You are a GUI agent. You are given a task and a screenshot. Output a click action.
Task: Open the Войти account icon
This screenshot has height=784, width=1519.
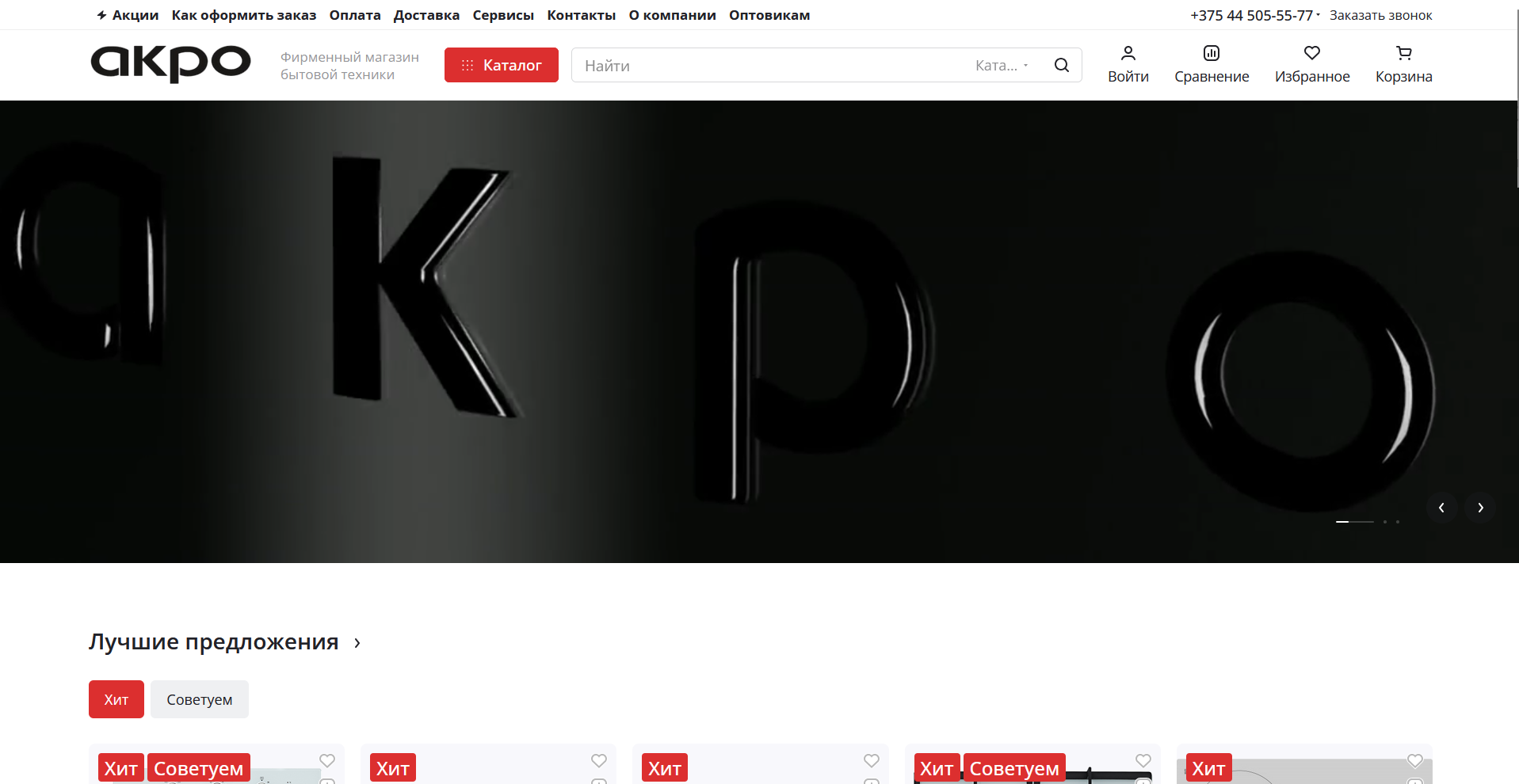tap(1128, 53)
